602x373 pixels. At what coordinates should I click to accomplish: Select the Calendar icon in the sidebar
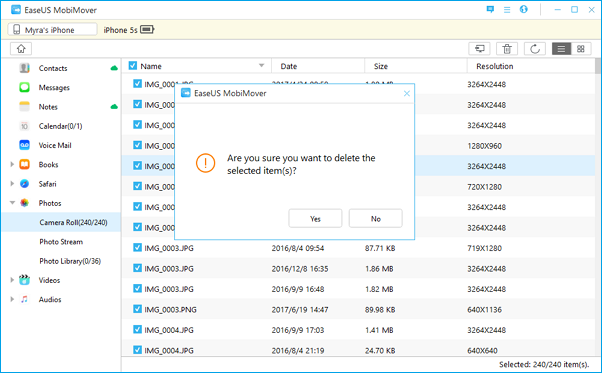click(25, 126)
